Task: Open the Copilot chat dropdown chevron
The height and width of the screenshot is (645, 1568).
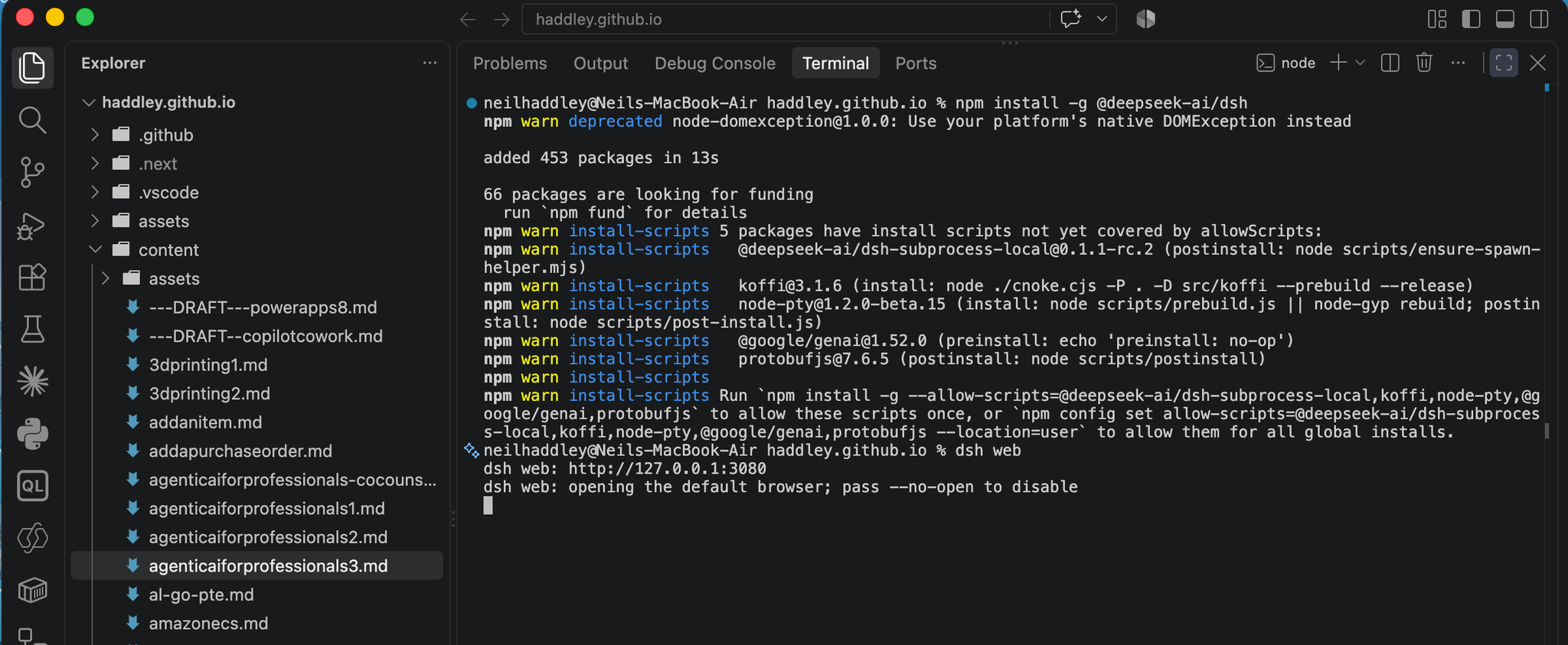Action: pos(1102,19)
